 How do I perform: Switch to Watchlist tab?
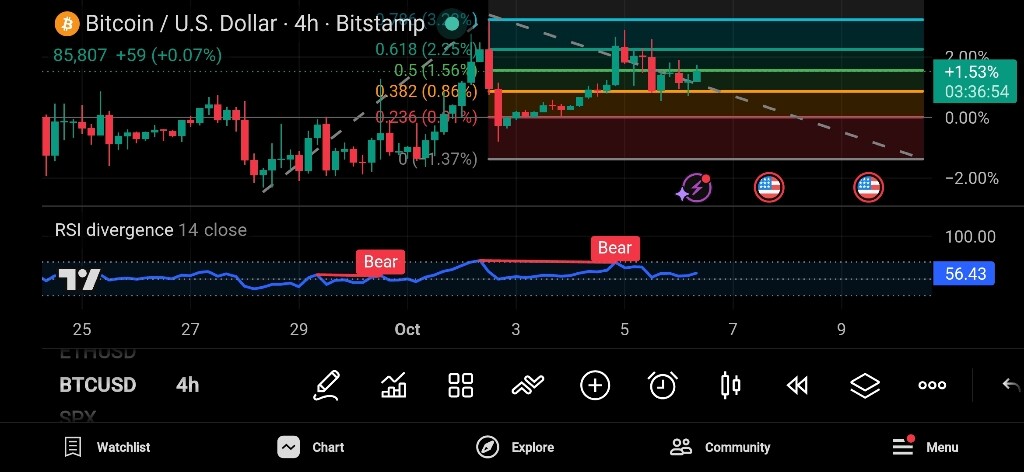107,447
